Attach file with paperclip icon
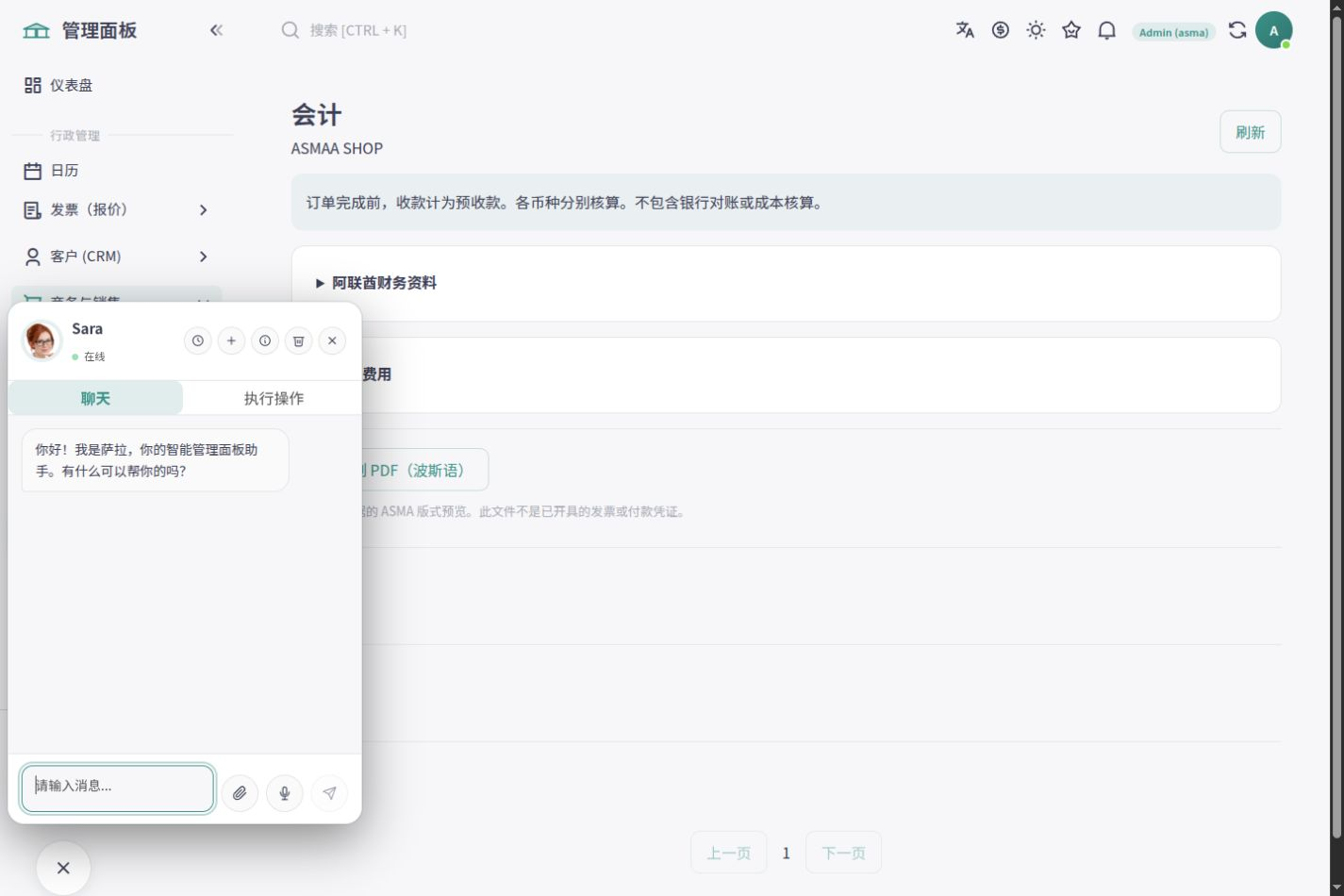Image resolution: width=1344 pixels, height=896 pixels. point(240,793)
